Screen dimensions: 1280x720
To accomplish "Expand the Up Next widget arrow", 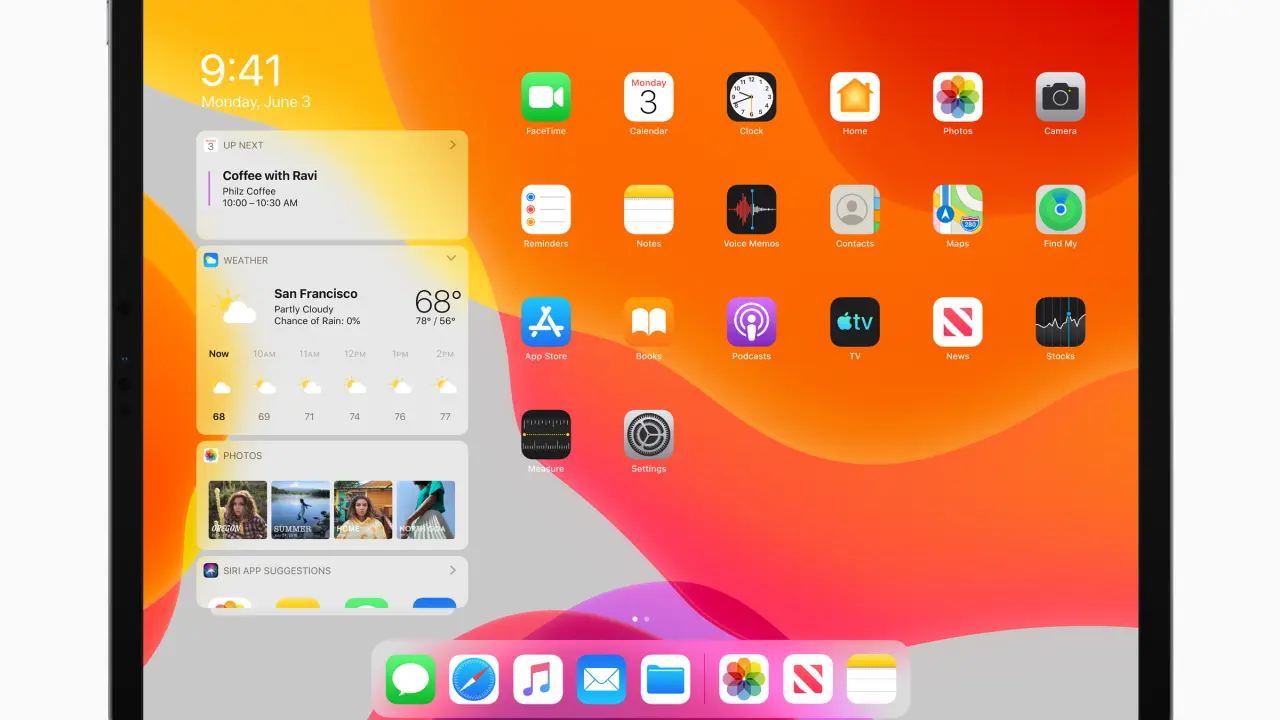I will 452,145.
